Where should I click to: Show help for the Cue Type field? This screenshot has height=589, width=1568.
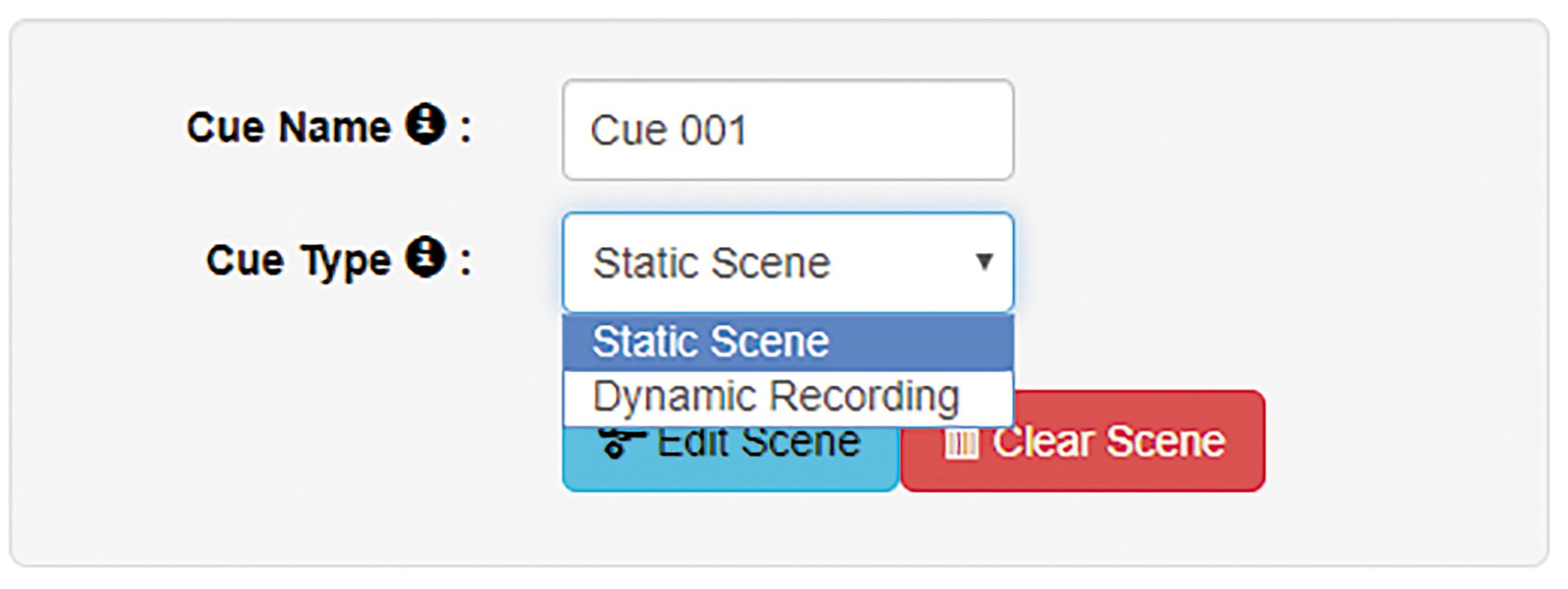tap(425, 257)
